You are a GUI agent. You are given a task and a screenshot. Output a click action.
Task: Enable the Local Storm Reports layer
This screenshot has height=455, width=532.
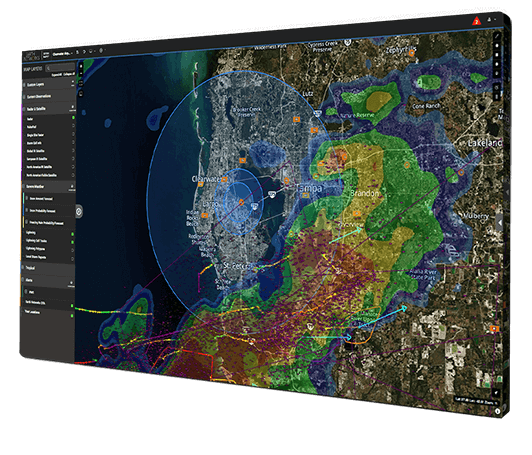click(73, 259)
